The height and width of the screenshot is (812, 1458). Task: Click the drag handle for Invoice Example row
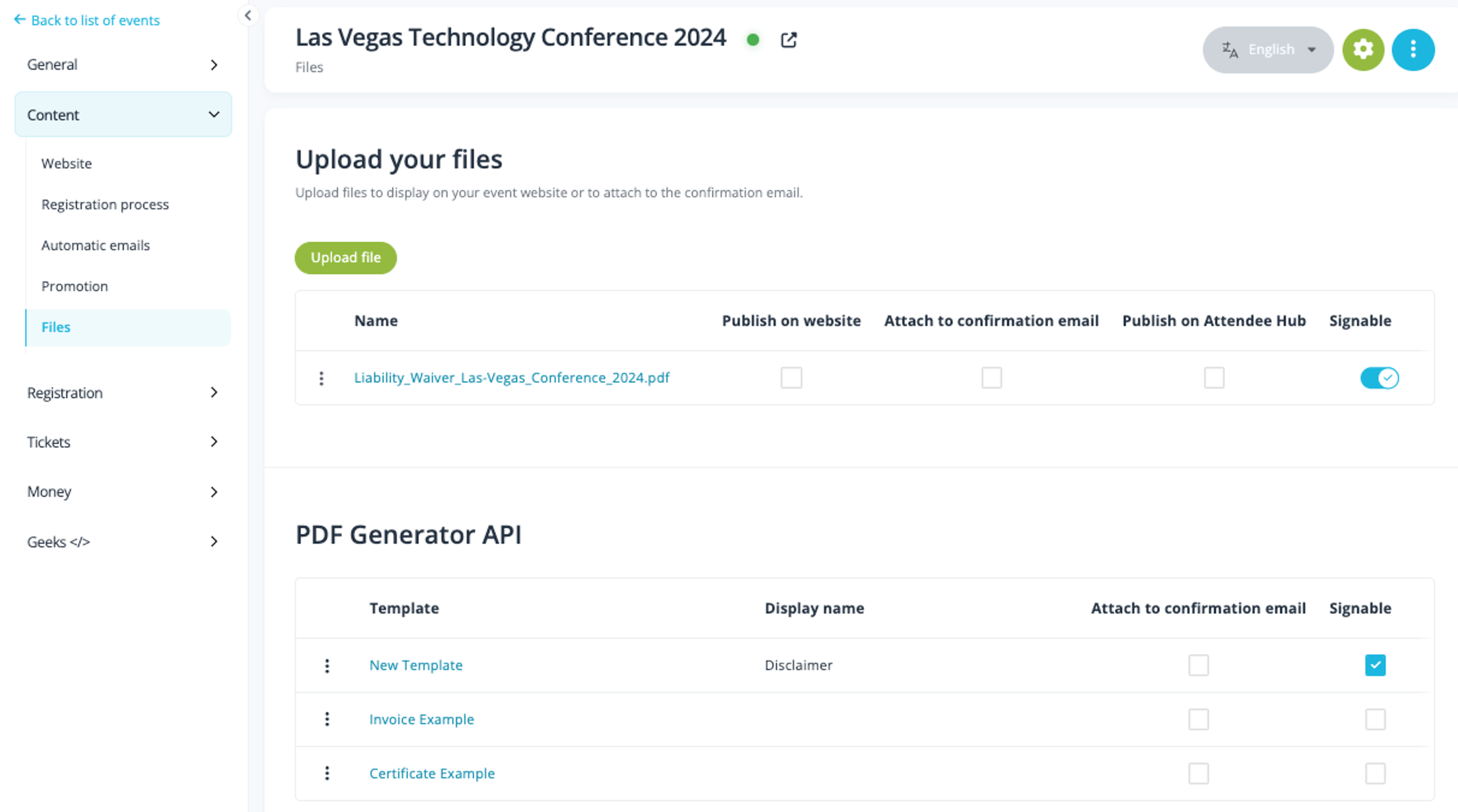[x=329, y=718]
